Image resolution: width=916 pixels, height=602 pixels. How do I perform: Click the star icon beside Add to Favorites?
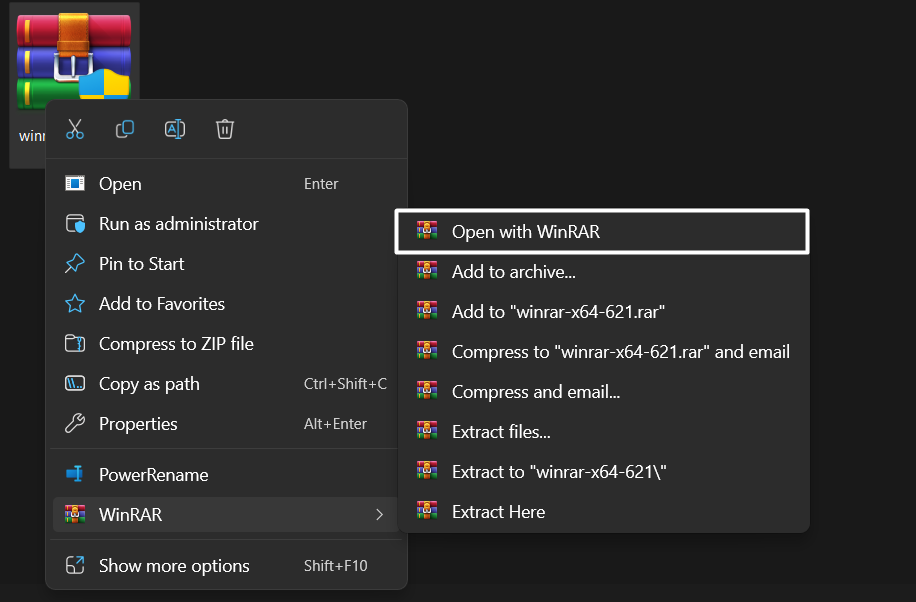[74, 303]
